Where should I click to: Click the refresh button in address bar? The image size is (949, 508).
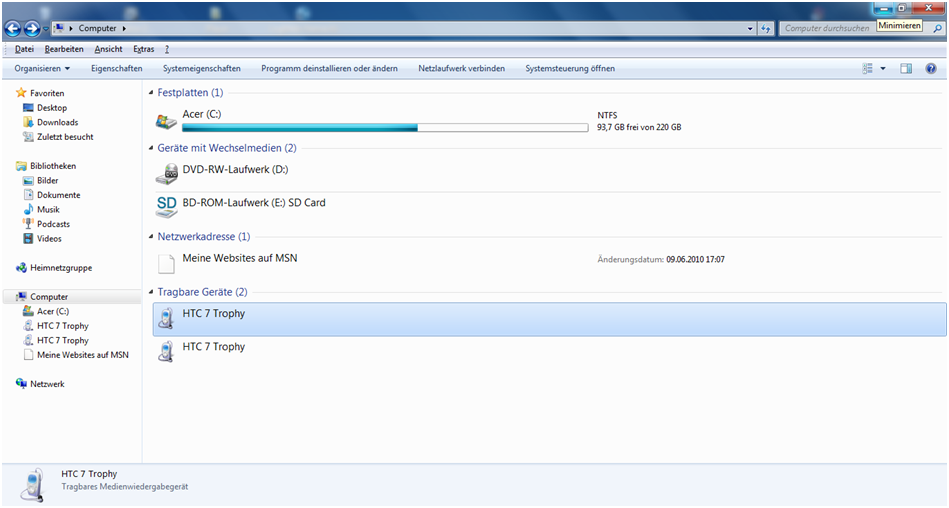766,28
